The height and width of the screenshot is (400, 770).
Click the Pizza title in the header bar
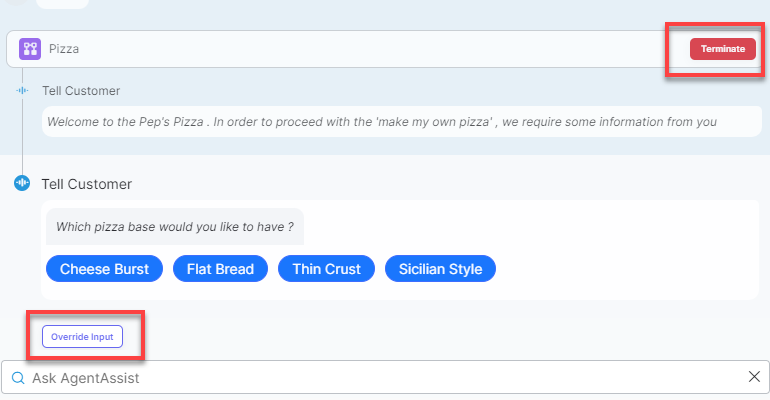click(64, 48)
